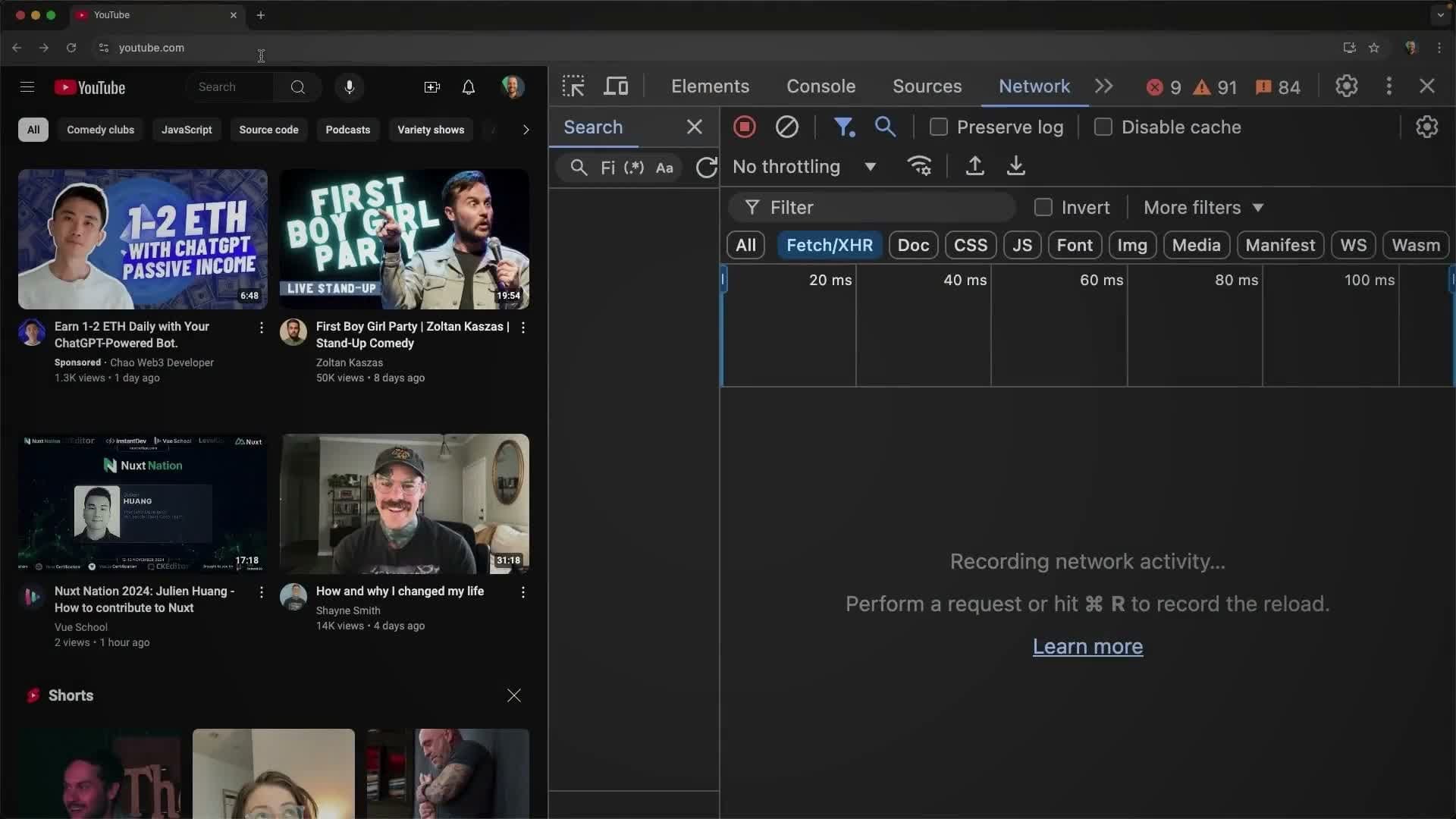
Task: Open options menu for Nuxt Nation 2024 video
Action: [x=262, y=592]
